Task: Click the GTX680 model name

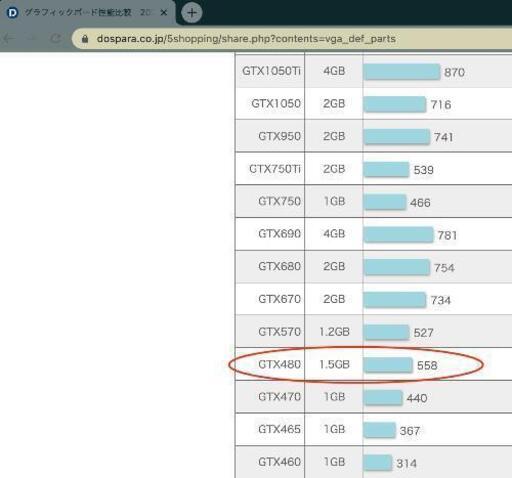Action: (279, 266)
